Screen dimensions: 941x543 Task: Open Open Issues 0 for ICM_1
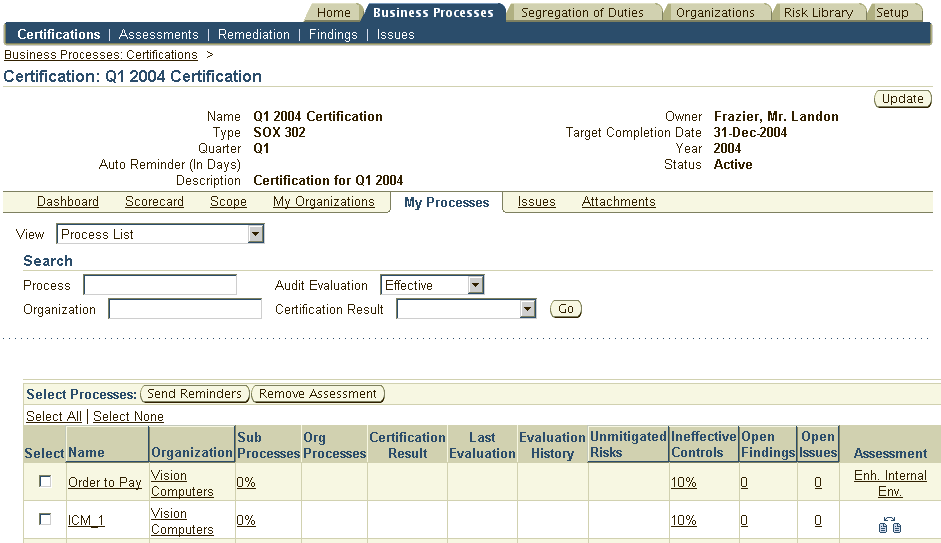pyautogui.click(x=818, y=520)
